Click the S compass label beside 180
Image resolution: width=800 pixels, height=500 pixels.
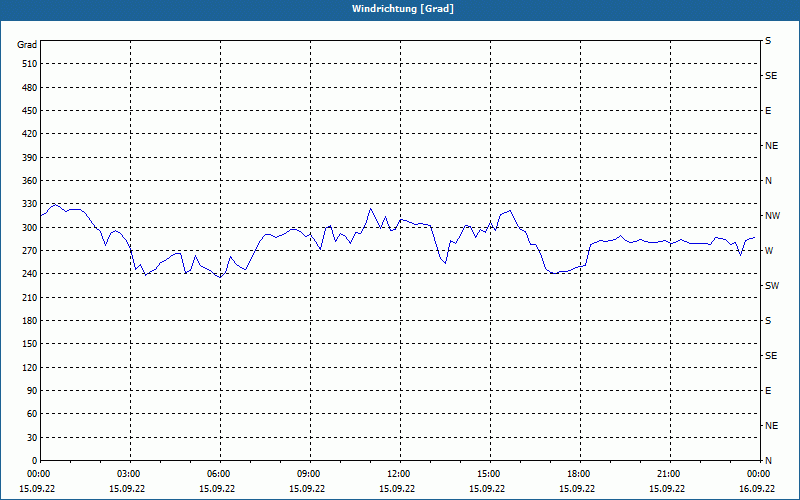pyautogui.click(x=768, y=320)
